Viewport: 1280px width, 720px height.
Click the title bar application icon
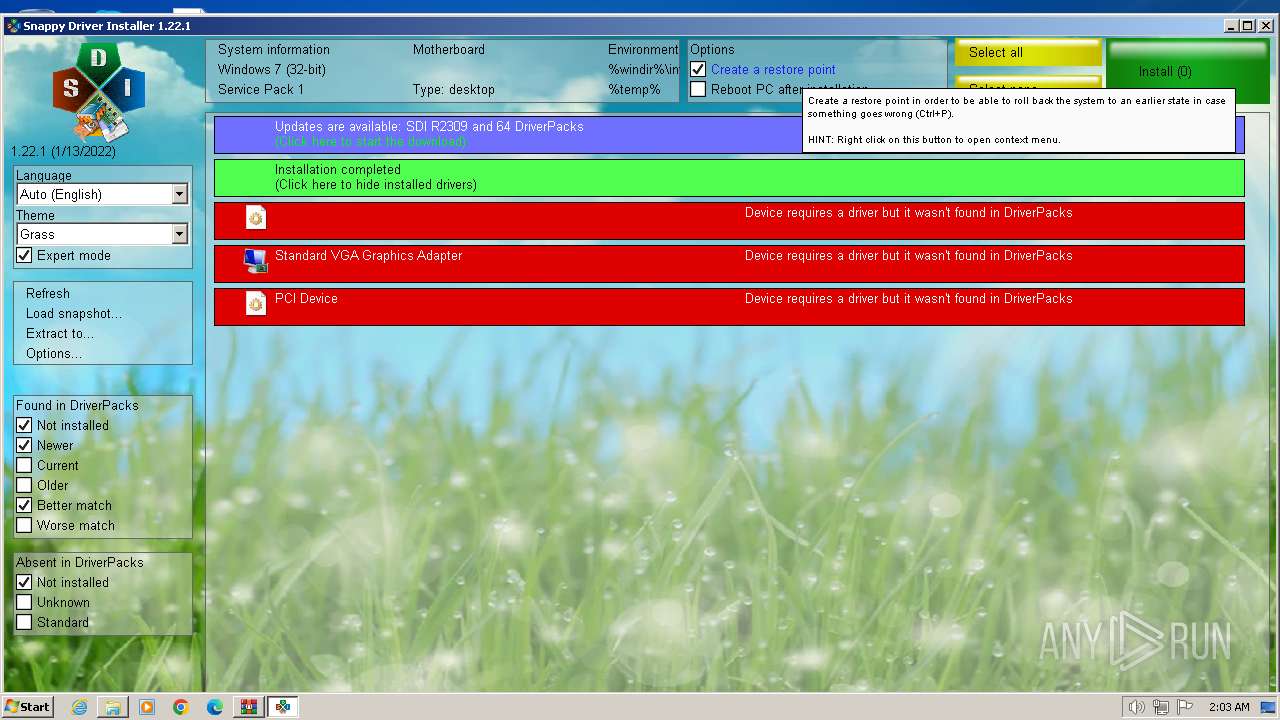click(13, 26)
